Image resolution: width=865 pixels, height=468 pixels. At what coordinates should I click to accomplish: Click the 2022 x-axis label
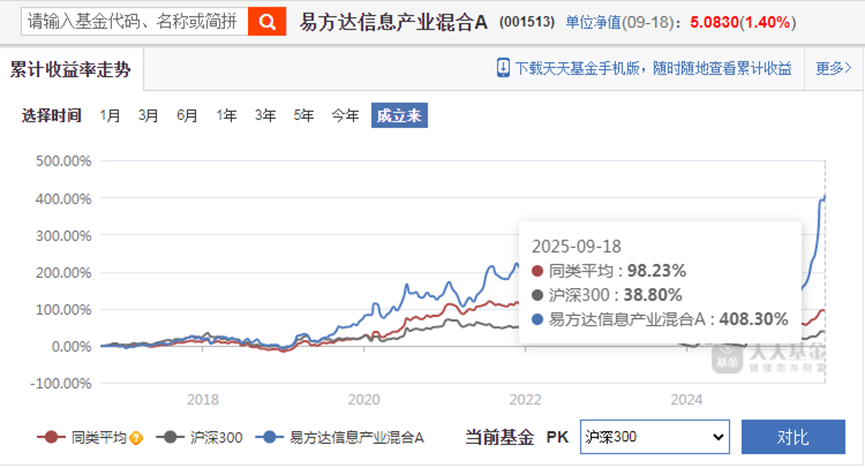coord(525,400)
